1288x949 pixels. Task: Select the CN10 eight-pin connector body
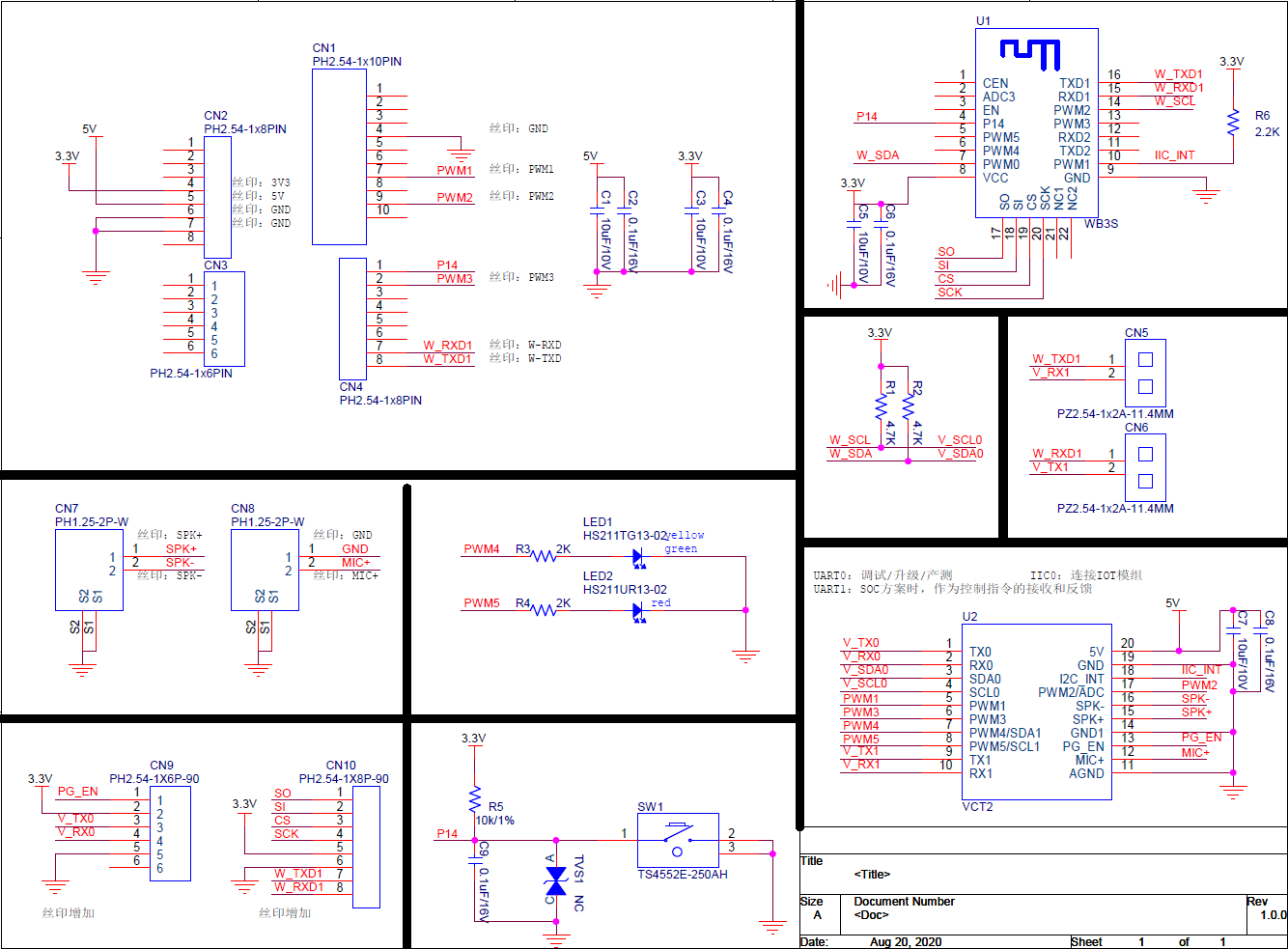coord(366,847)
